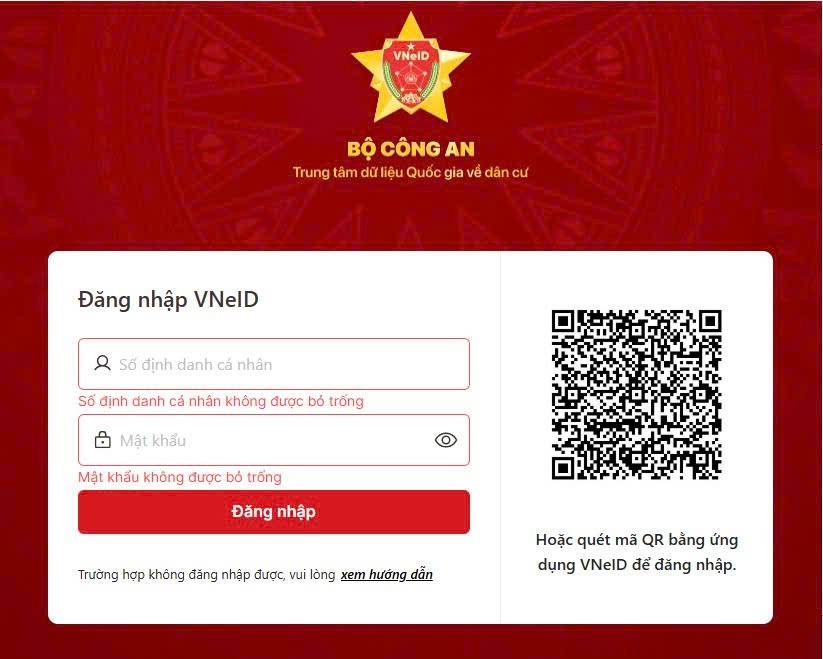The height and width of the screenshot is (659, 823).
Task: Click Trường hợp không đăng nhập được text
Action: 206,575
